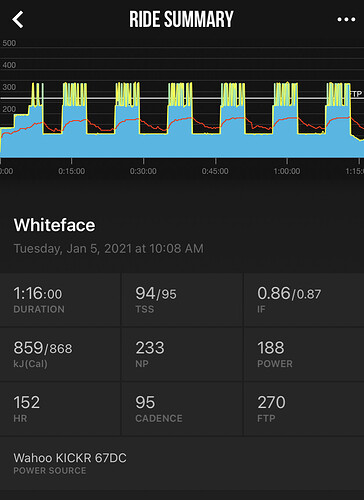364x500 pixels.
Task: Select the Ride Summary title
Action: point(181,19)
